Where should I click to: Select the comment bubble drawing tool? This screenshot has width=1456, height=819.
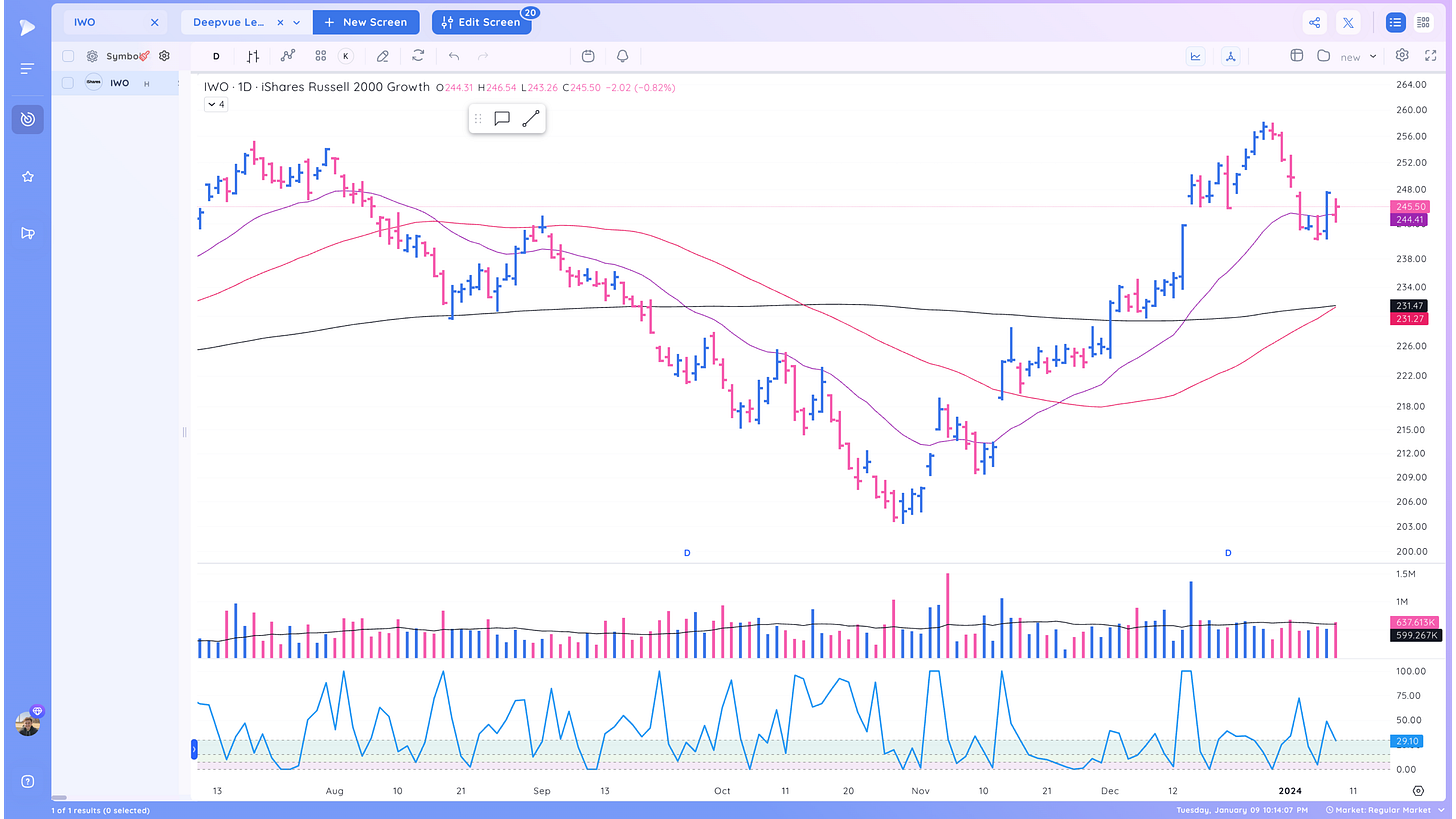click(502, 119)
